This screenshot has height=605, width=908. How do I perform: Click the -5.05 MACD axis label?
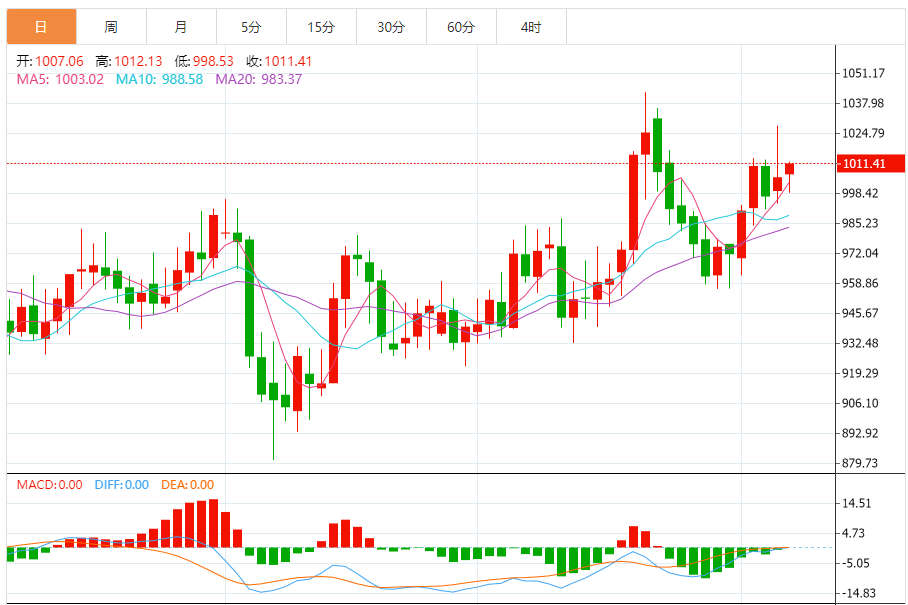click(855, 563)
